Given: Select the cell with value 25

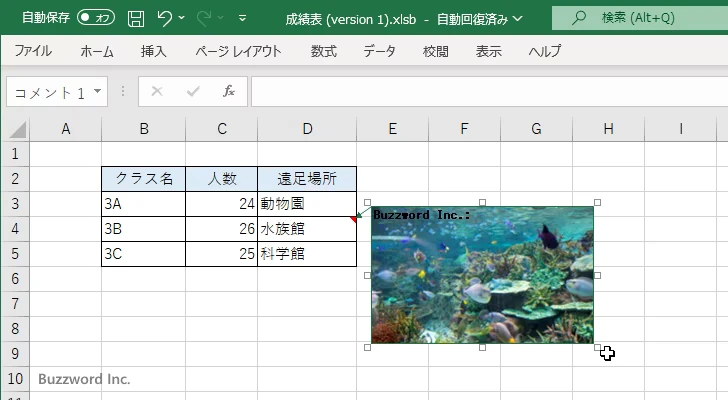Looking at the screenshot, I should tap(221, 254).
